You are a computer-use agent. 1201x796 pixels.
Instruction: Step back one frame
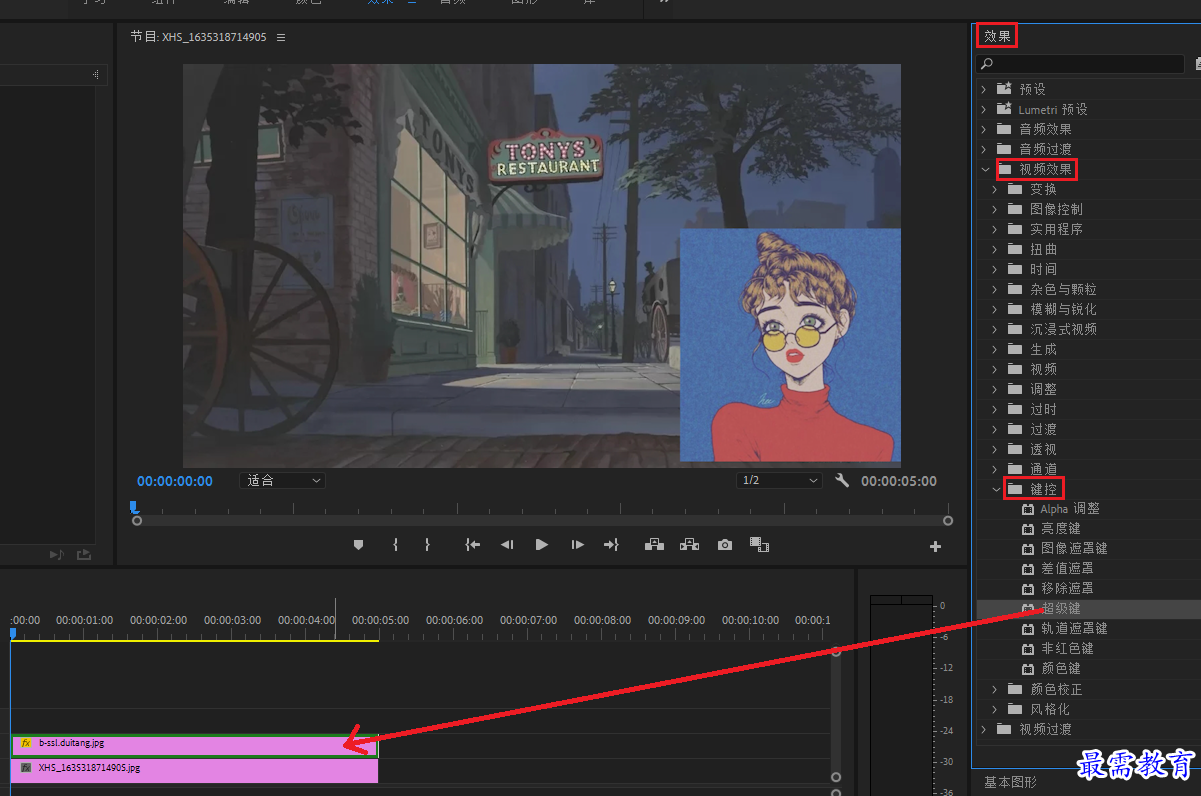[507, 545]
